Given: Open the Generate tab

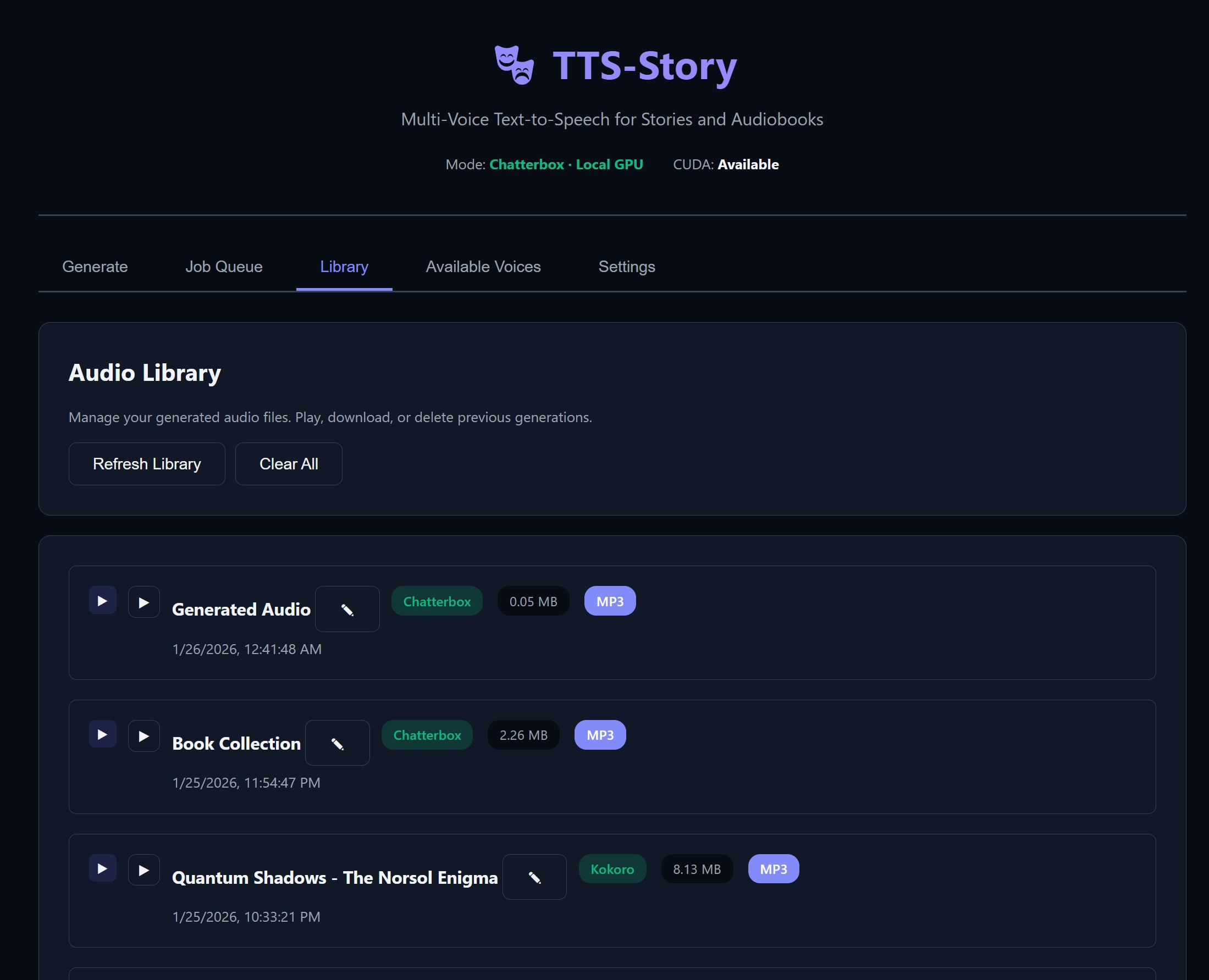Looking at the screenshot, I should tap(95, 267).
